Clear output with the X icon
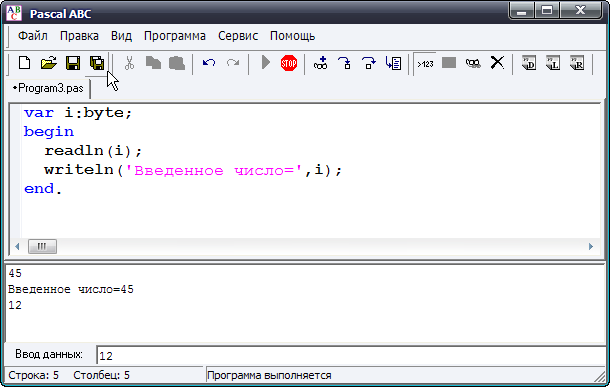Screen dimensions: 610x387 click(497, 63)
